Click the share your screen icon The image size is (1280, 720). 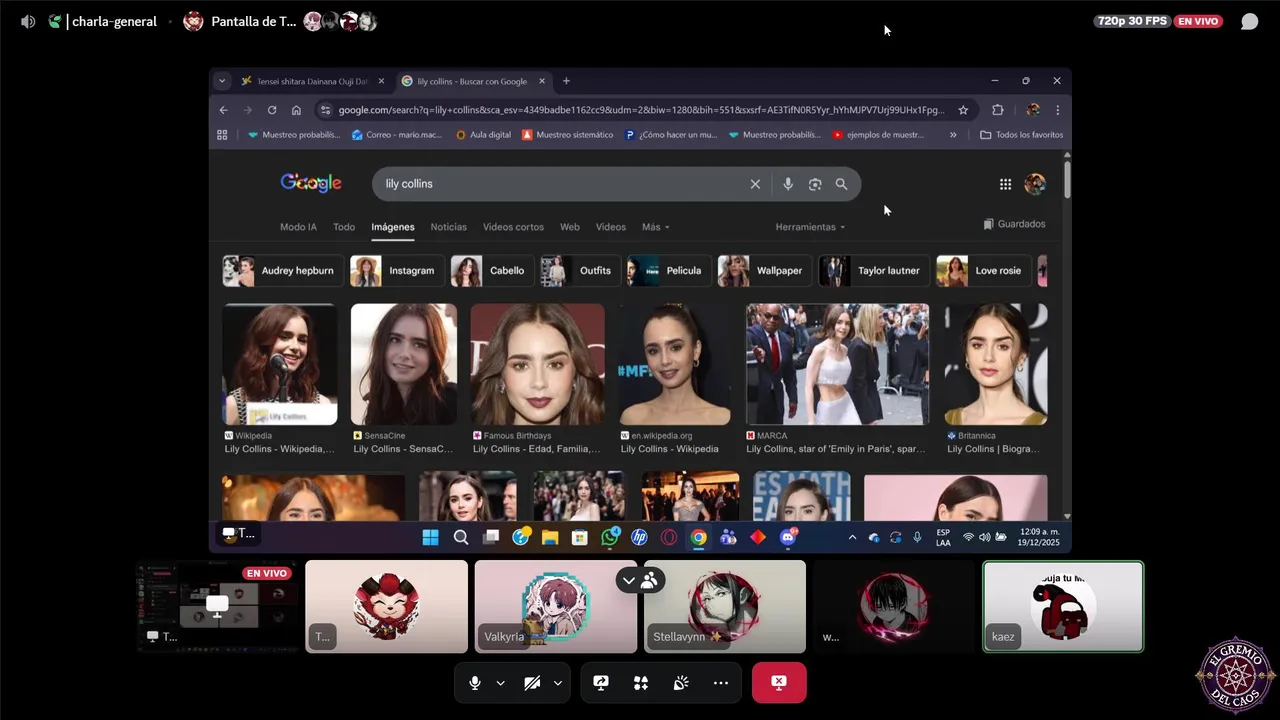tap(601, 683)
